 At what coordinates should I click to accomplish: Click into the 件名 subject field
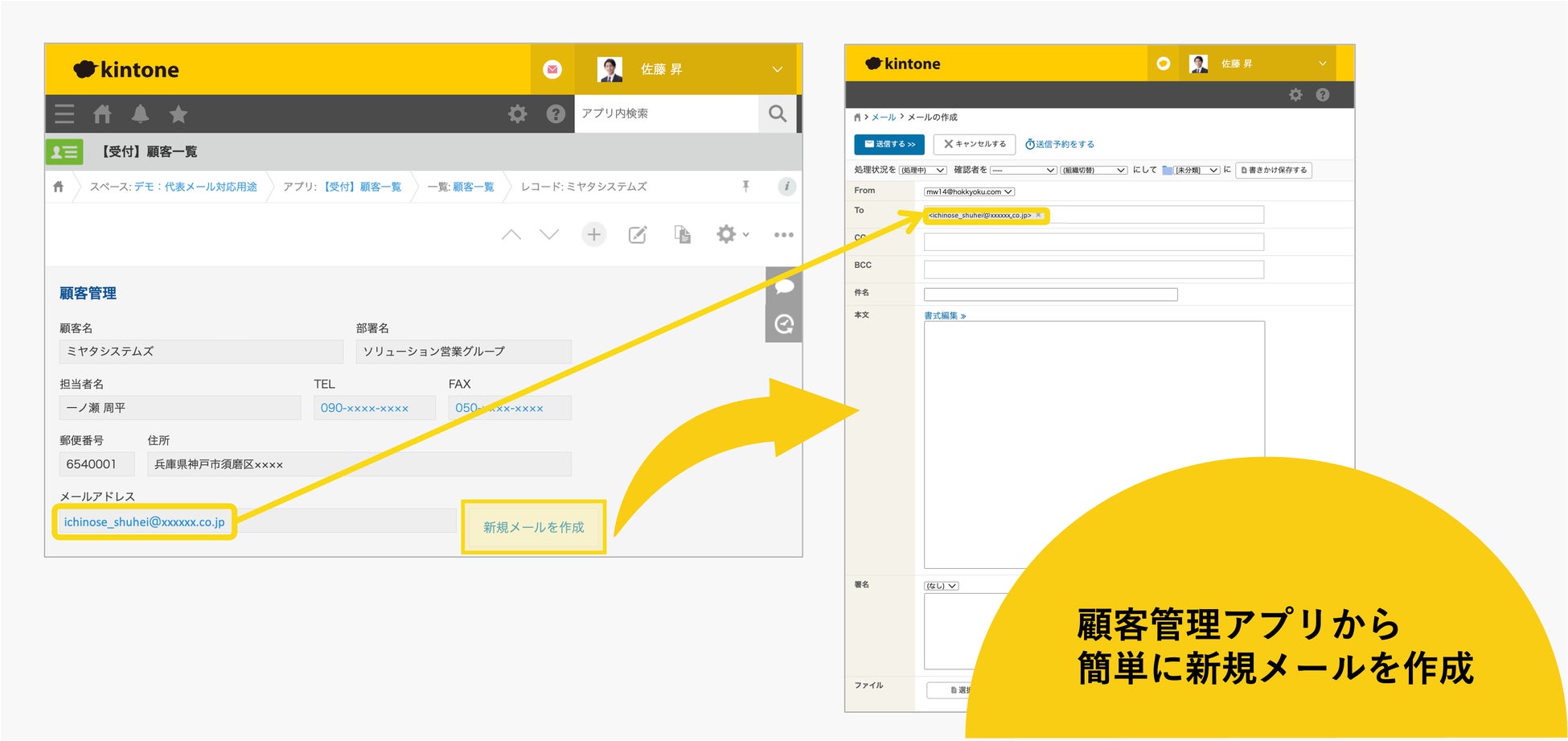1051,294
